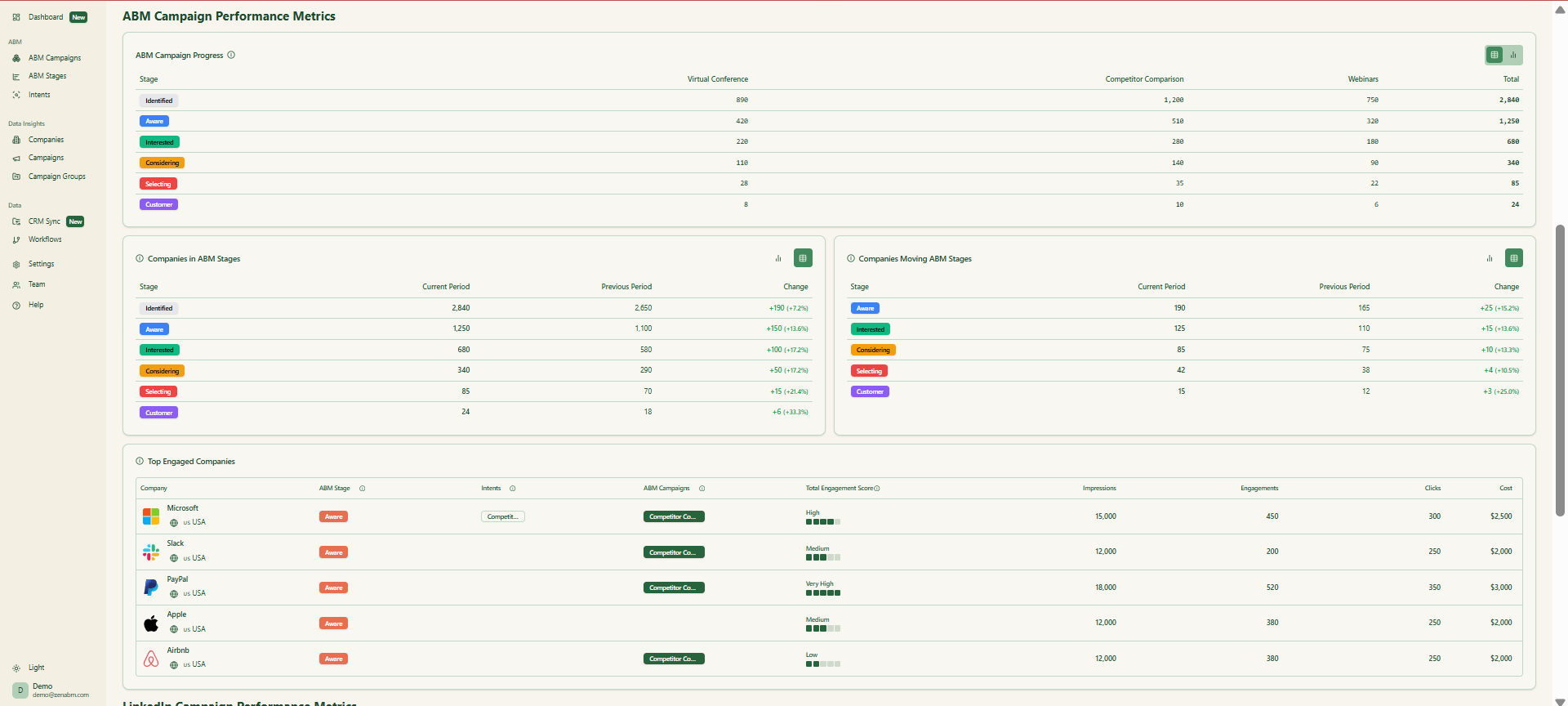Navigate to Workflows
The height and width of the screenshot is (706, 1568).
45,239
